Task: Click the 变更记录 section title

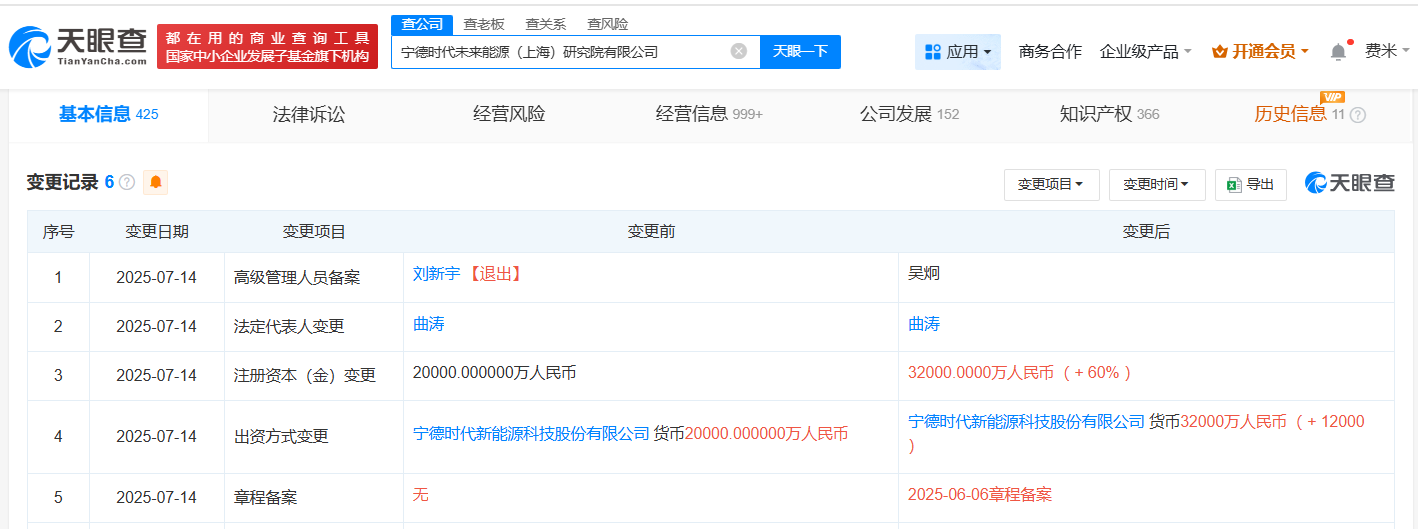Action: [62, 182]
